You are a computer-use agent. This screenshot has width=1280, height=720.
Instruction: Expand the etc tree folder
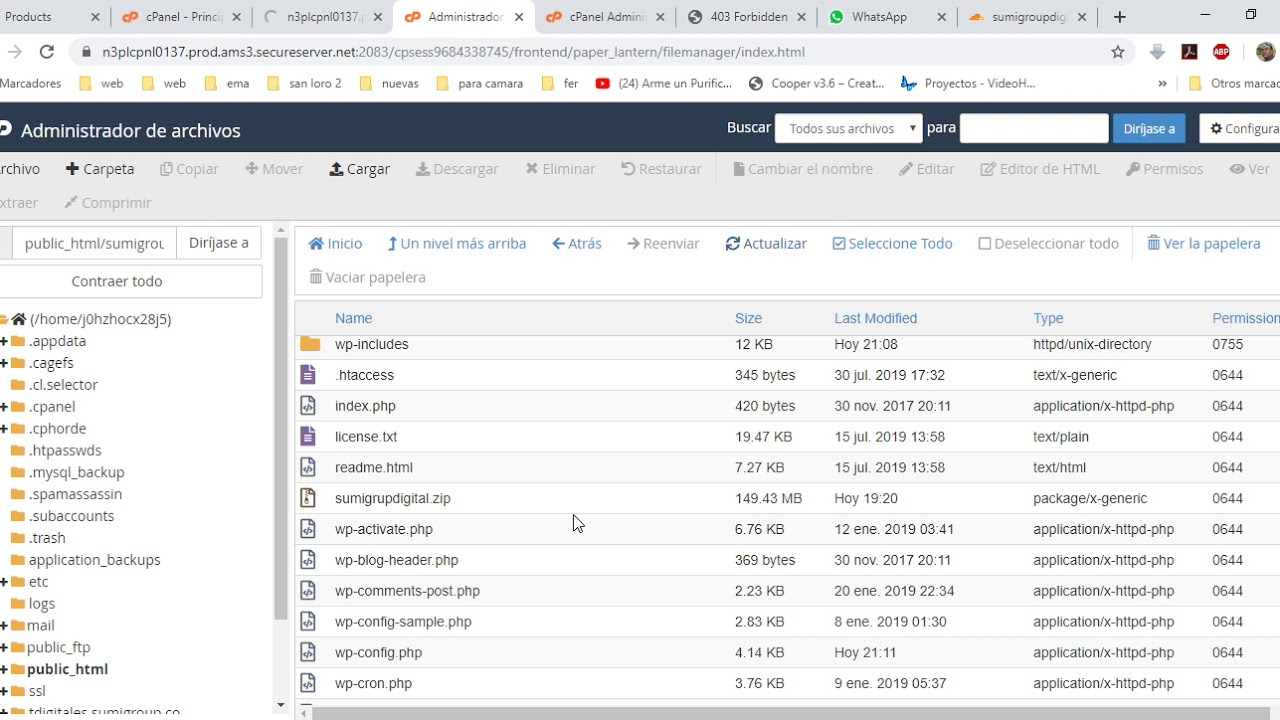4,582
